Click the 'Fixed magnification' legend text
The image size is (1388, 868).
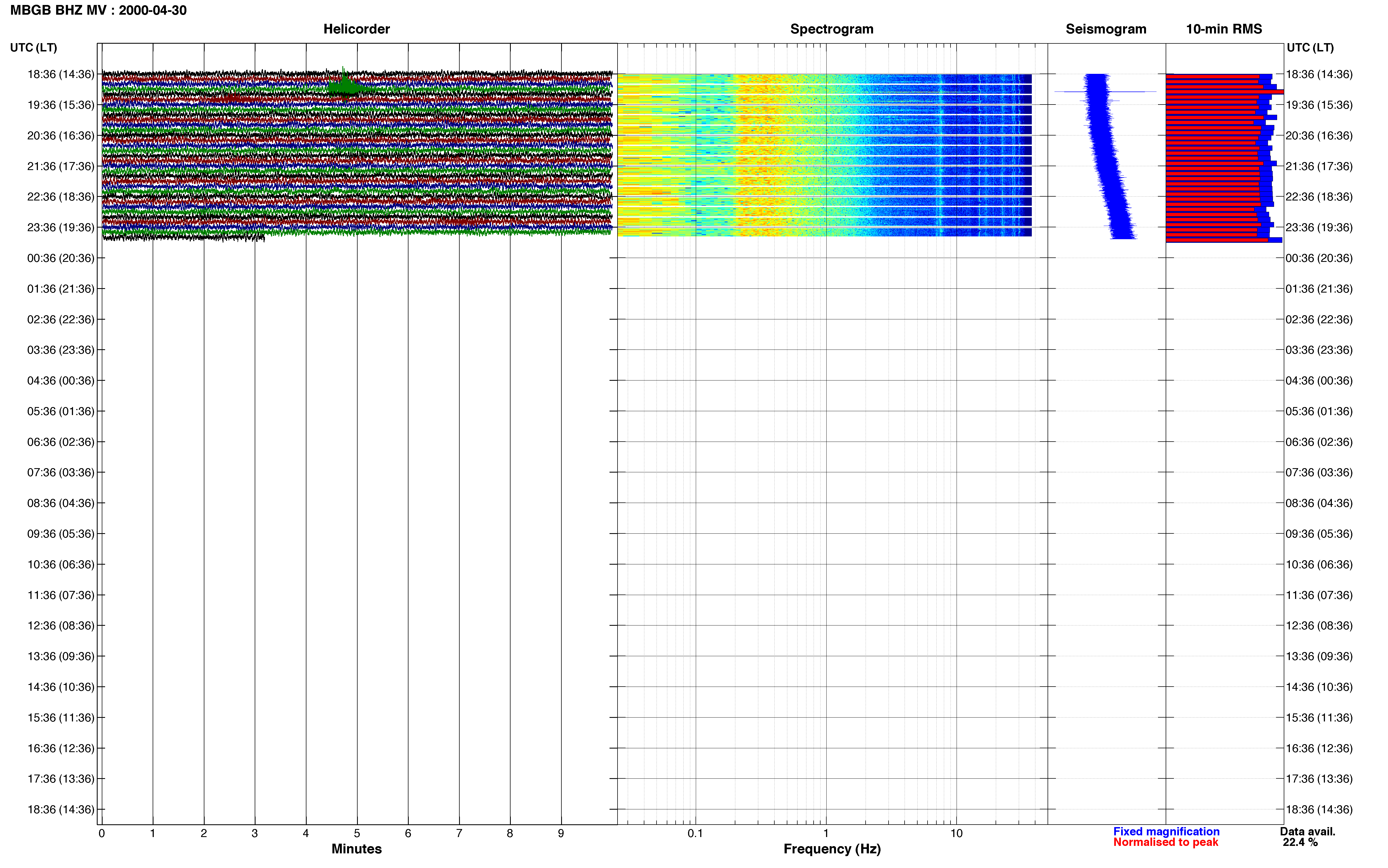click(1166, 832)
